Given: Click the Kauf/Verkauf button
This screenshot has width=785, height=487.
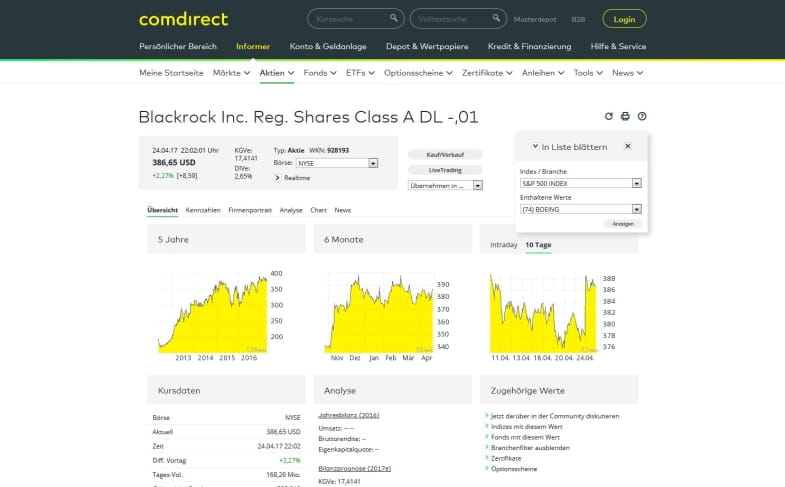Looking at the screenshot, I should click(445, 155).
